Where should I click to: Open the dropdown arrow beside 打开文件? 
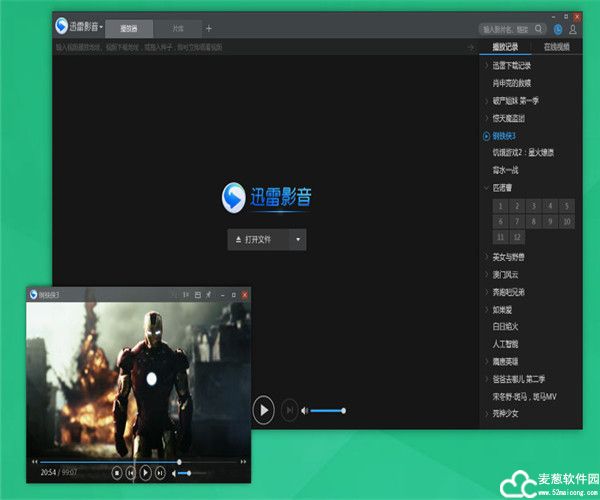tap(296, 240)
